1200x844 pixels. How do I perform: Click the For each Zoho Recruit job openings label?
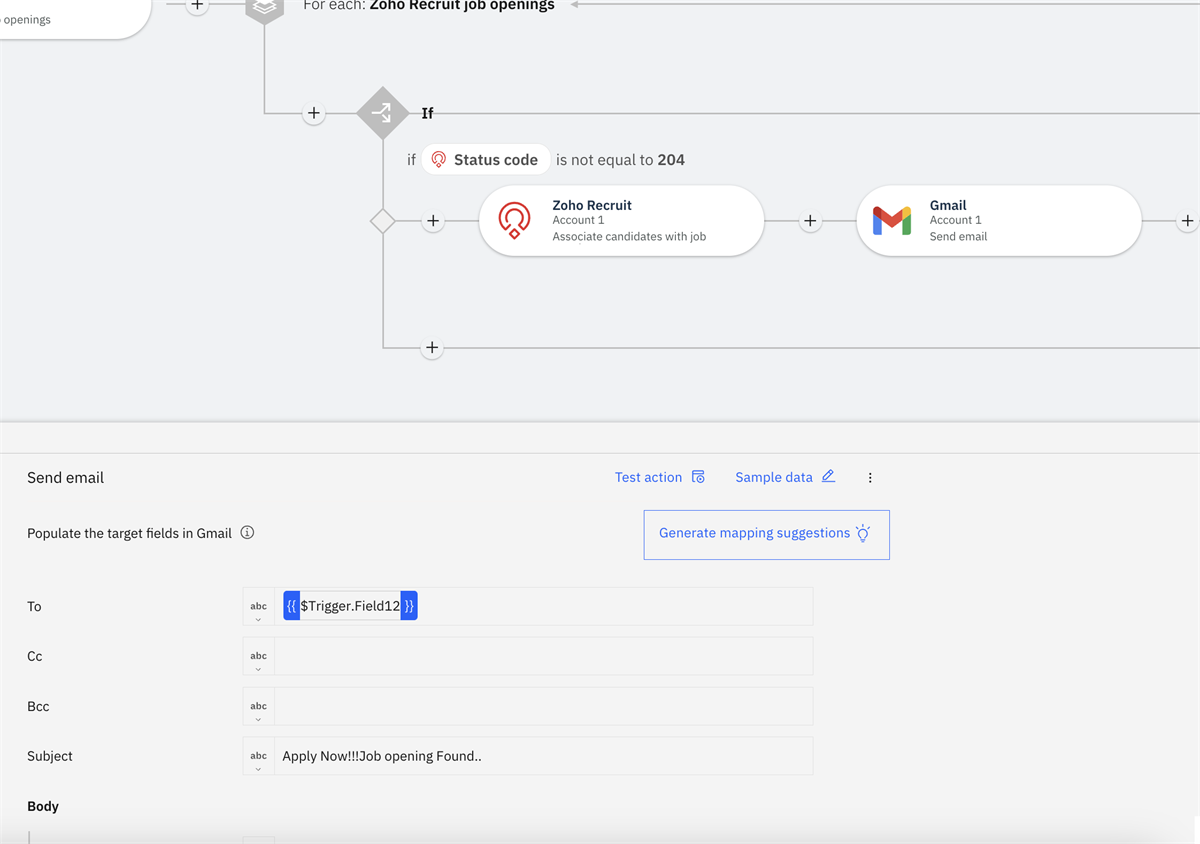pyautogui.click(x=429, y=5)
